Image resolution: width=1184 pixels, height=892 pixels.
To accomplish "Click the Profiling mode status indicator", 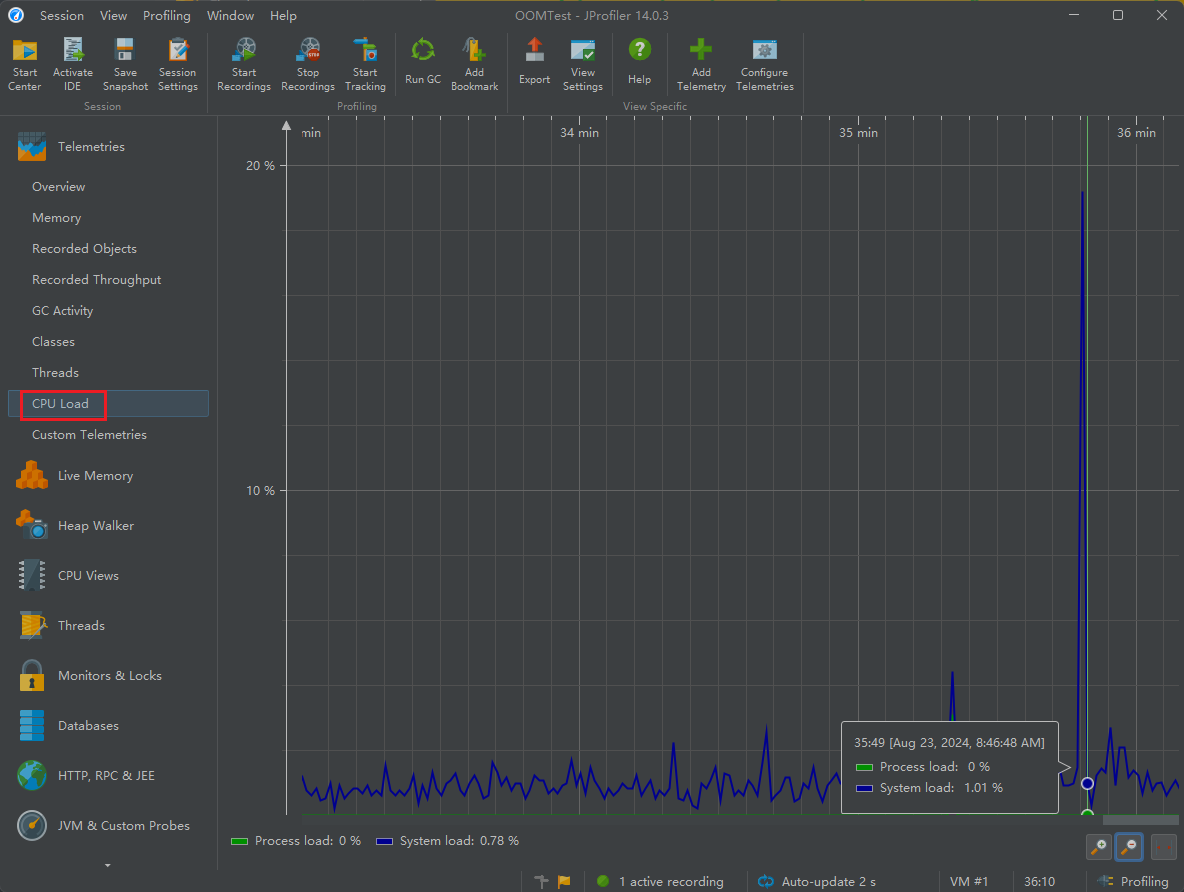I will (x=1133, y=881).
